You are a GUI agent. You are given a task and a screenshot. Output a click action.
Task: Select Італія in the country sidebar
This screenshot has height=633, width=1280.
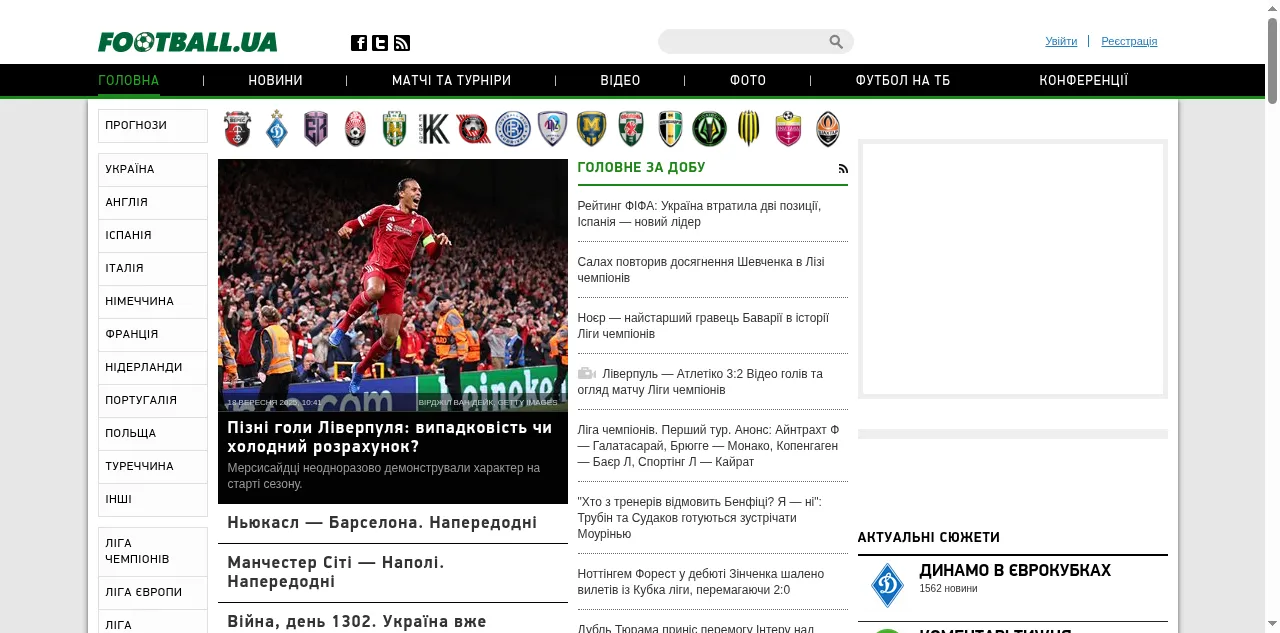(x=153, y=269)
